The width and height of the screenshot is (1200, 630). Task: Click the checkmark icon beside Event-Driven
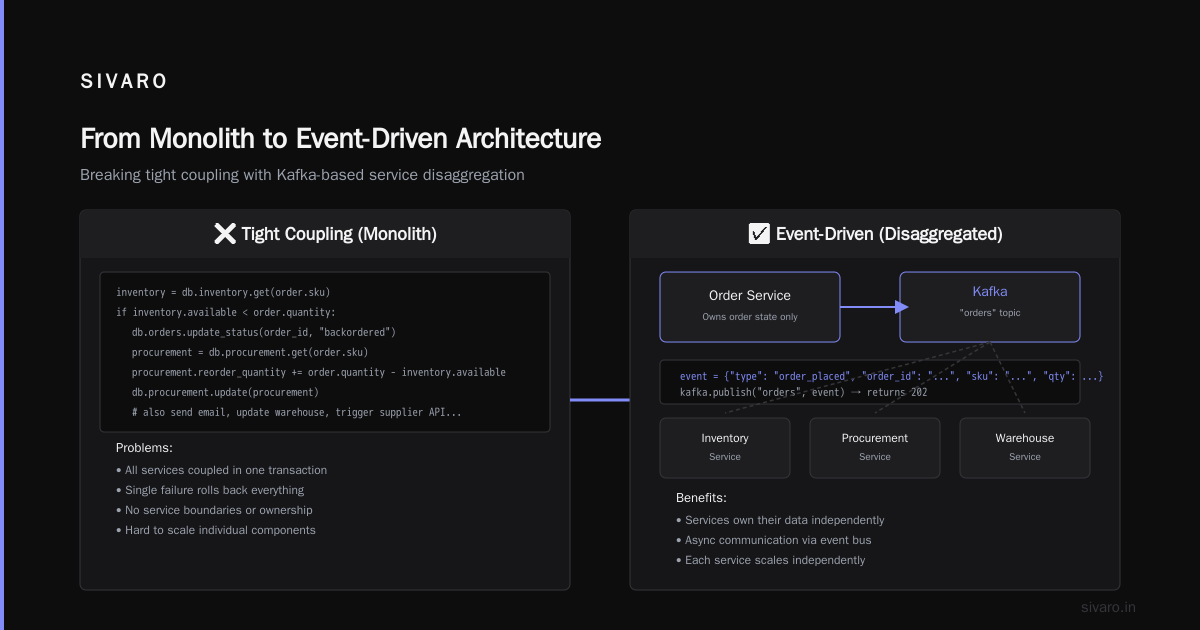pos(759,234)
